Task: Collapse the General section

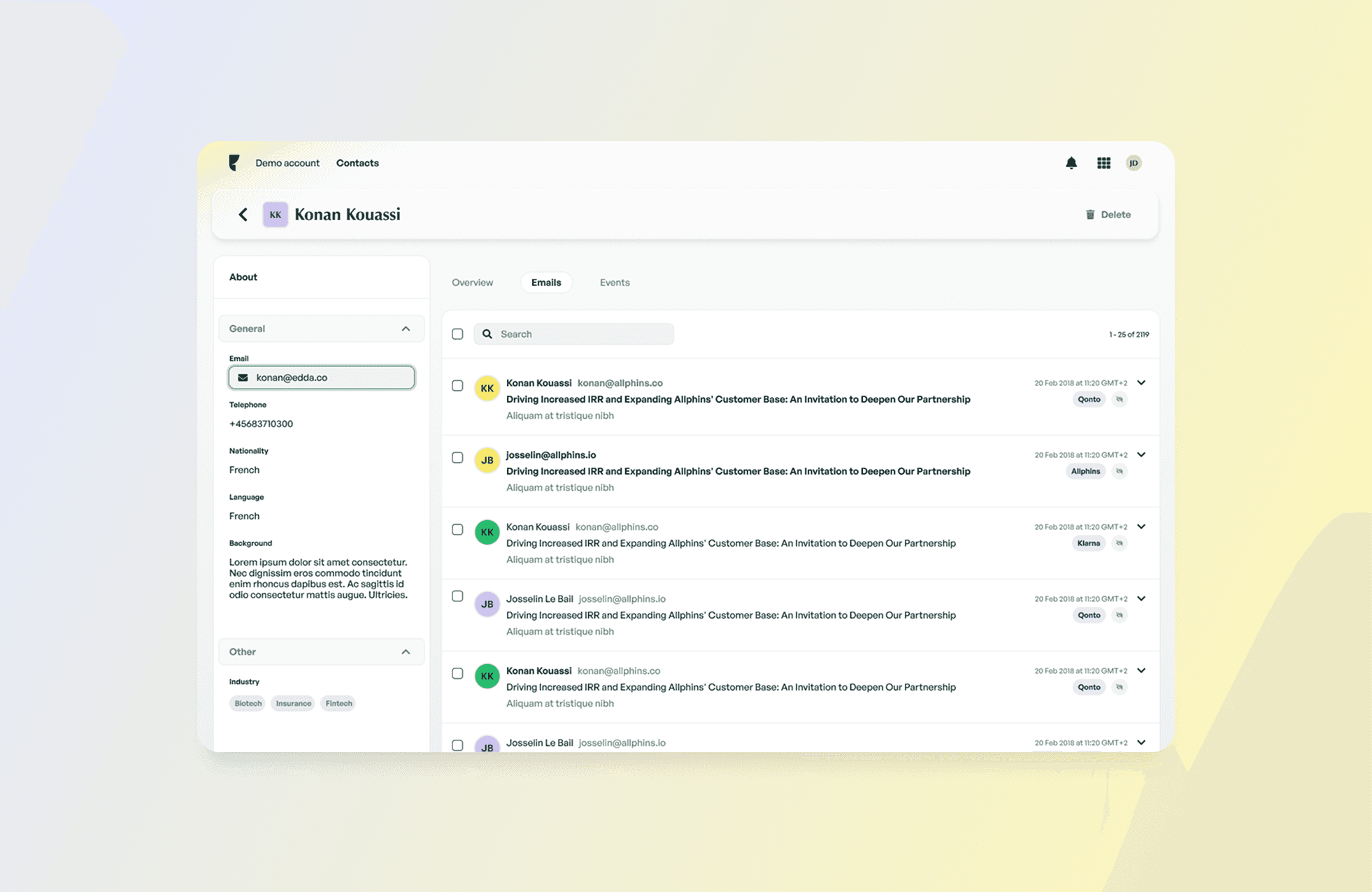Action: pos(406,329)
